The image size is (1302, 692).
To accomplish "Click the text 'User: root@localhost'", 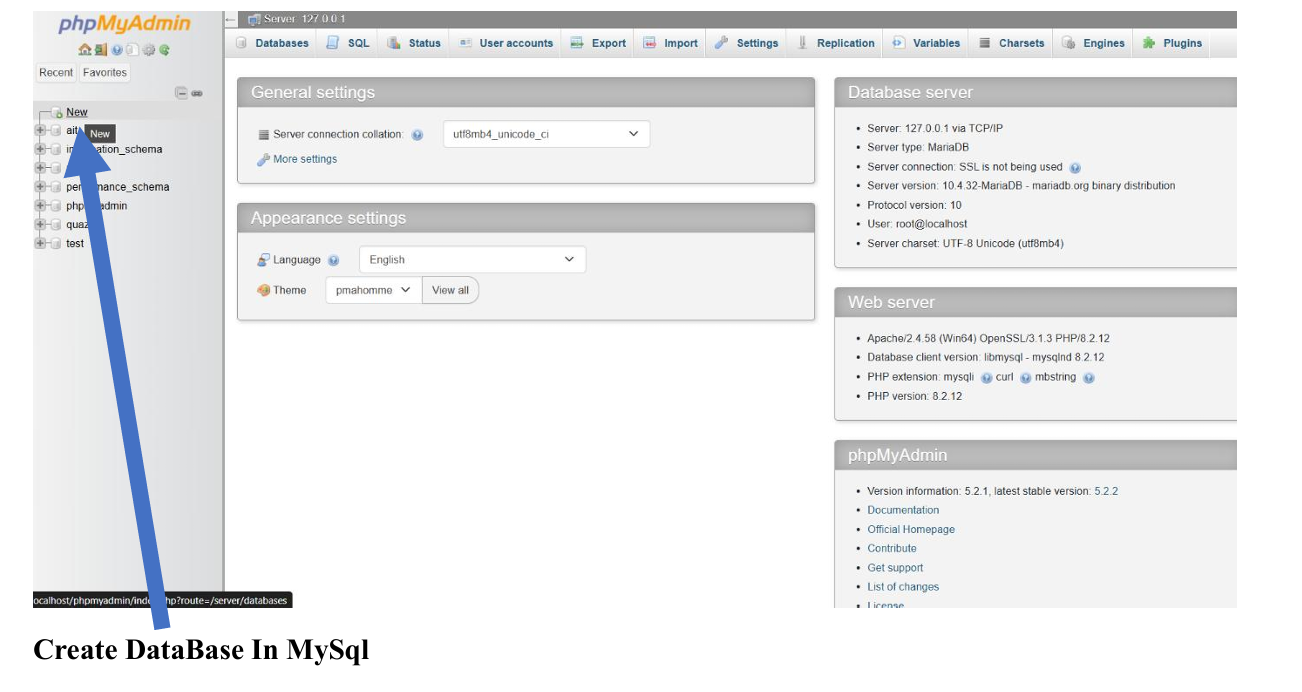I will coord(917,224).
